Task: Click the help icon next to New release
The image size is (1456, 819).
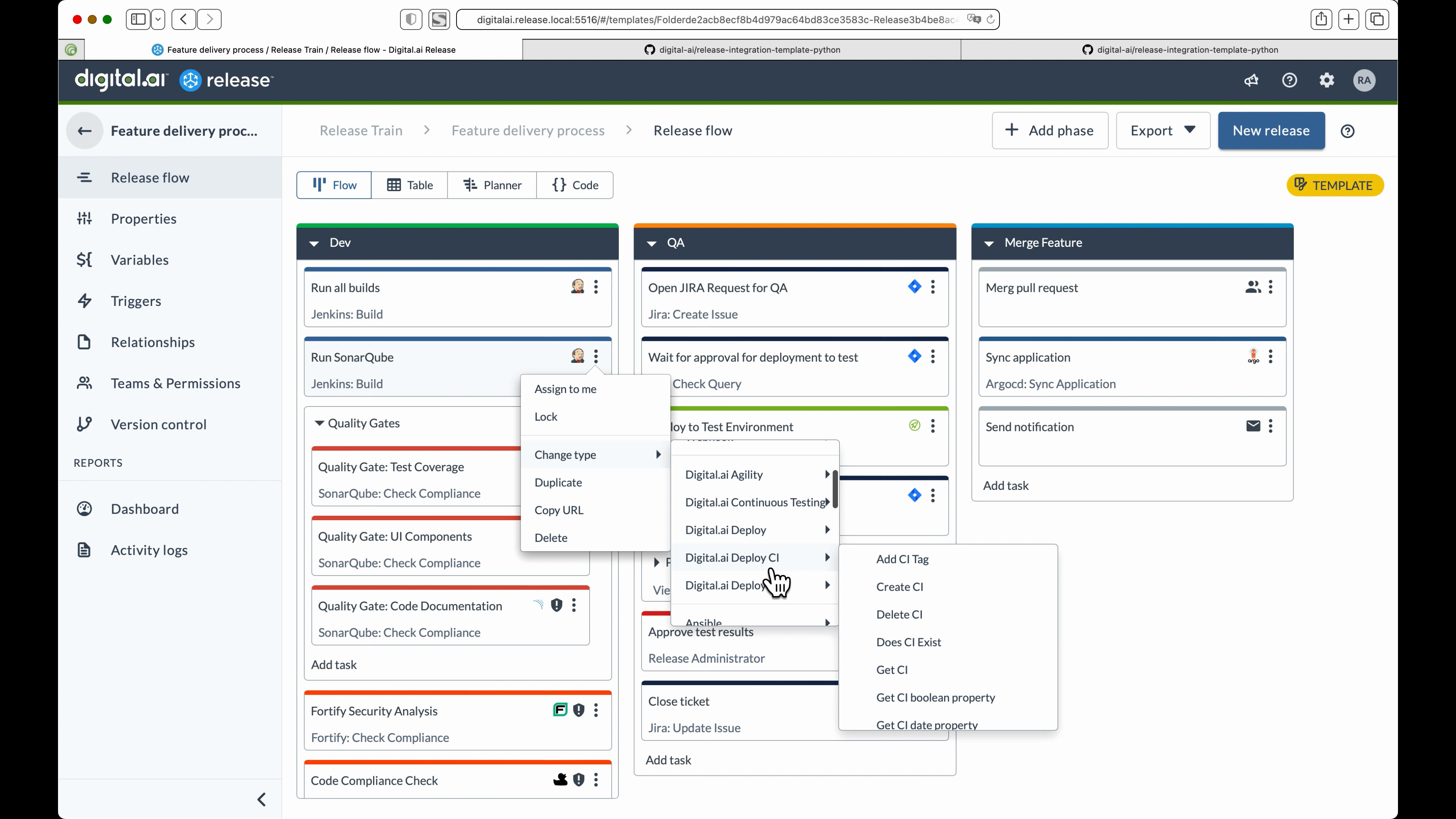Action: point(1348,131)
